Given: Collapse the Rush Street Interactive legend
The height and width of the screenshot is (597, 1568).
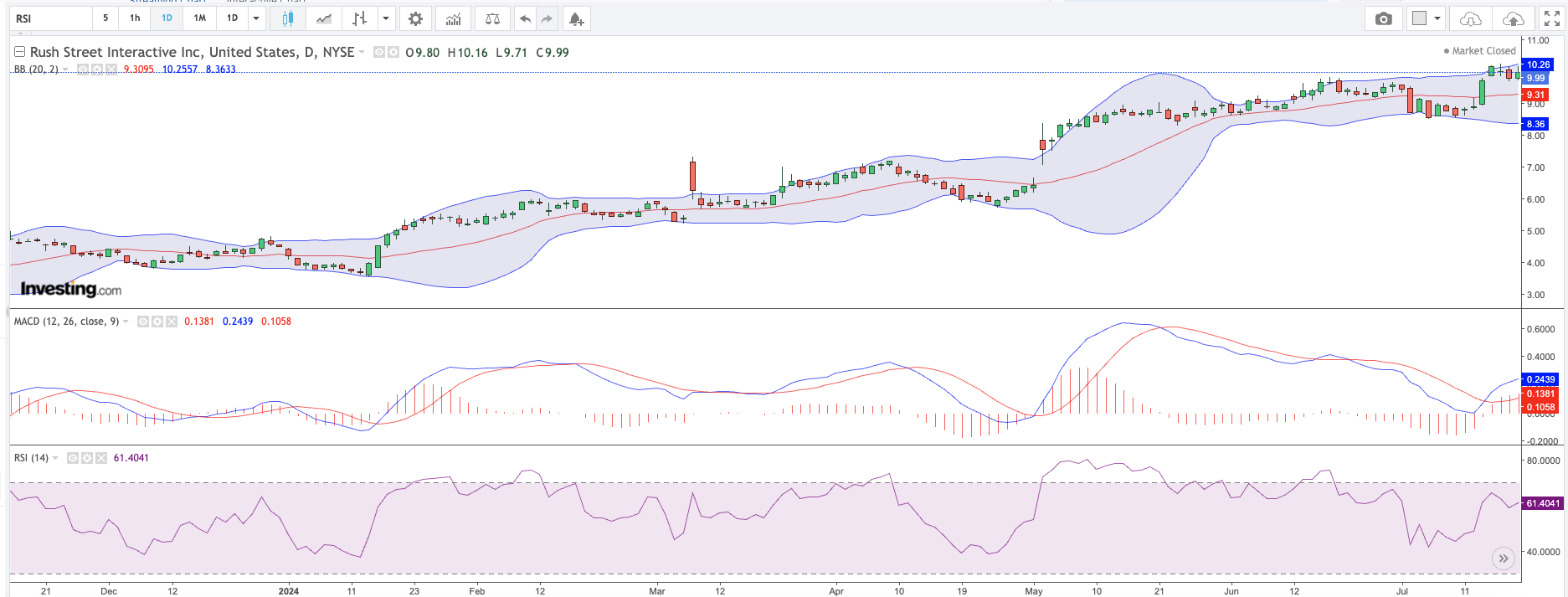Looking at the screenshot, I should coord(19,52).
